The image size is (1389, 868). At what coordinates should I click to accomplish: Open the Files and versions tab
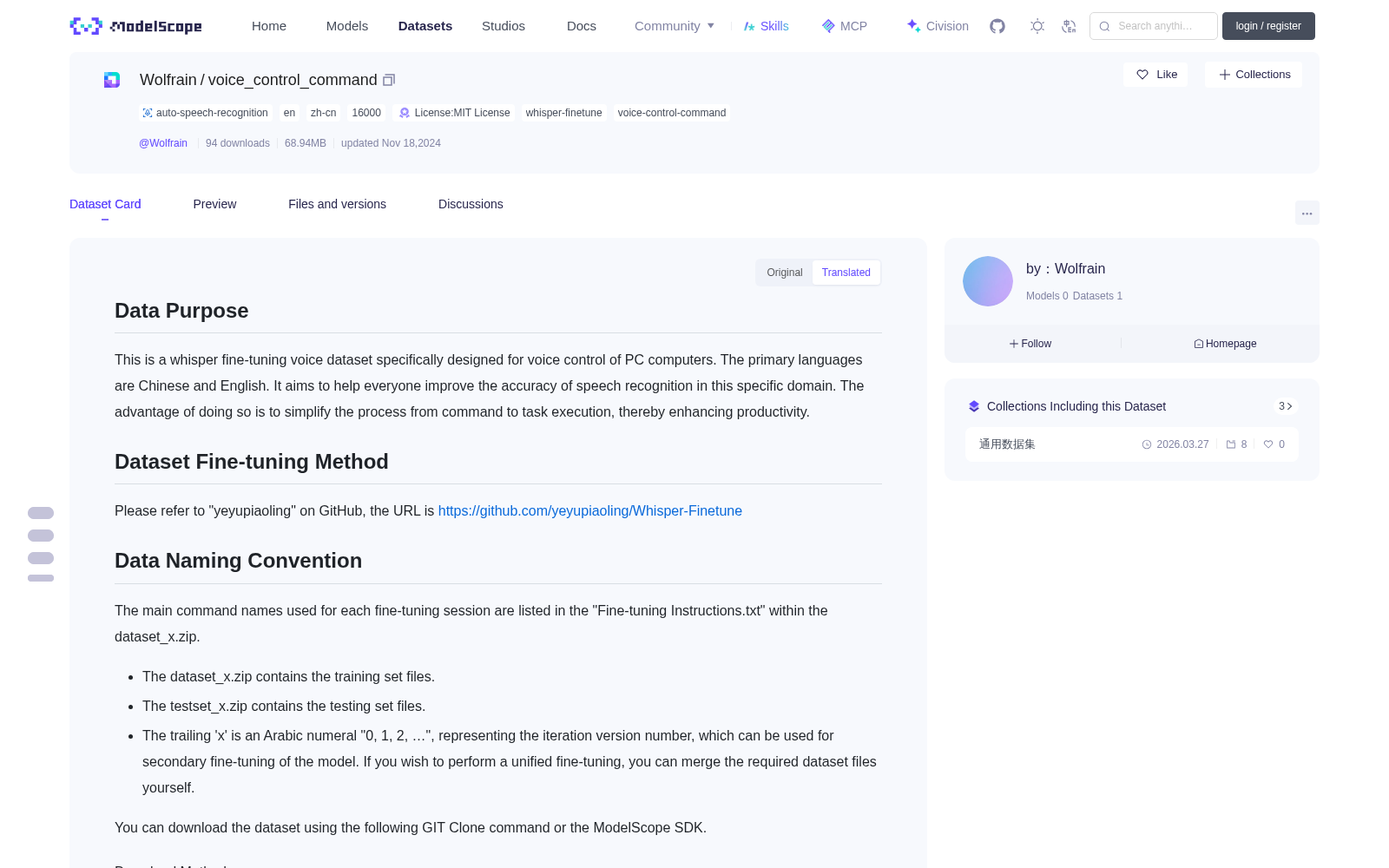(x=337, y=204)
